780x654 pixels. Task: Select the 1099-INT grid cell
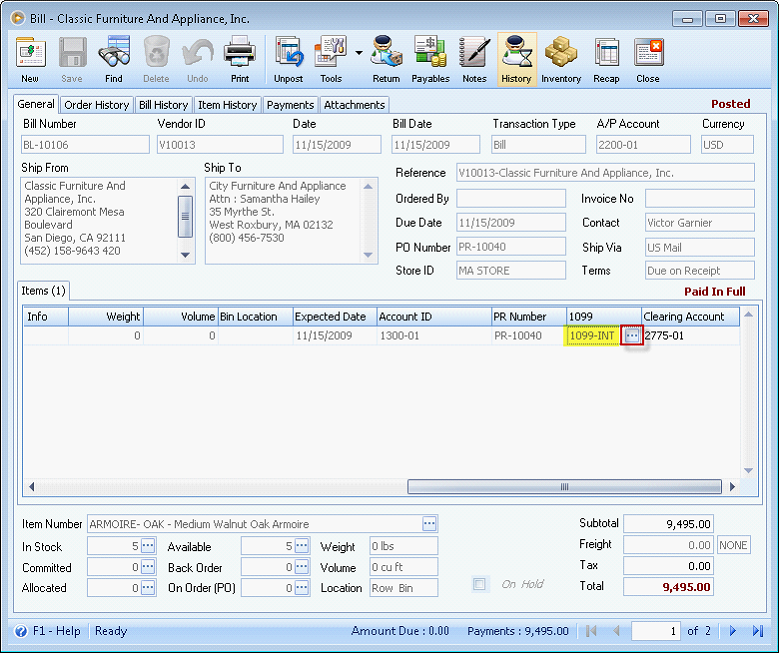coord(593,336)
